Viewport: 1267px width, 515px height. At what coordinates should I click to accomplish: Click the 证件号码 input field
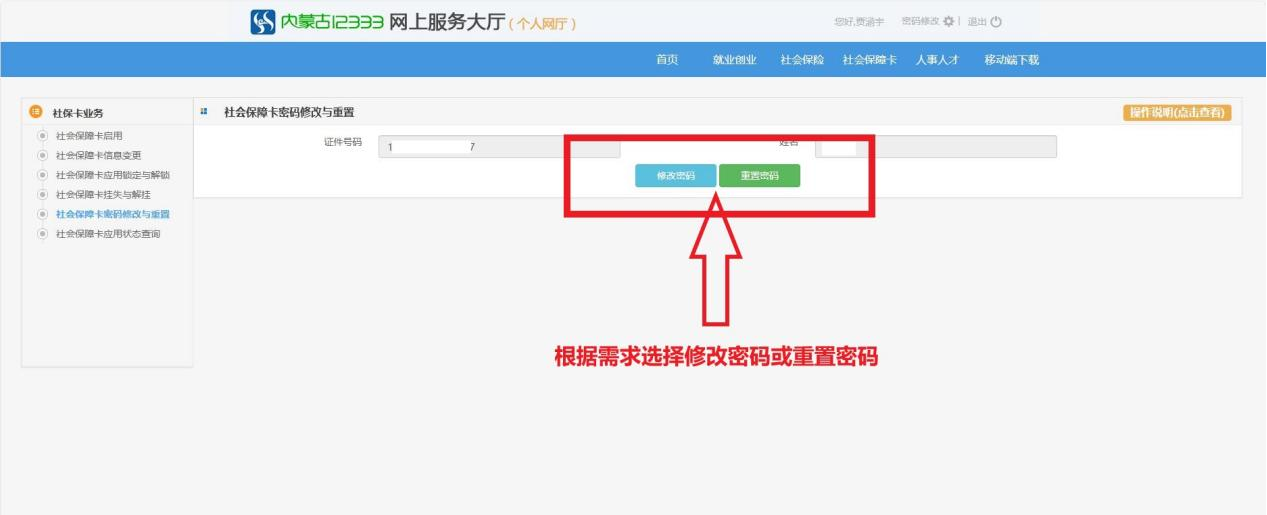click(498, 148)
